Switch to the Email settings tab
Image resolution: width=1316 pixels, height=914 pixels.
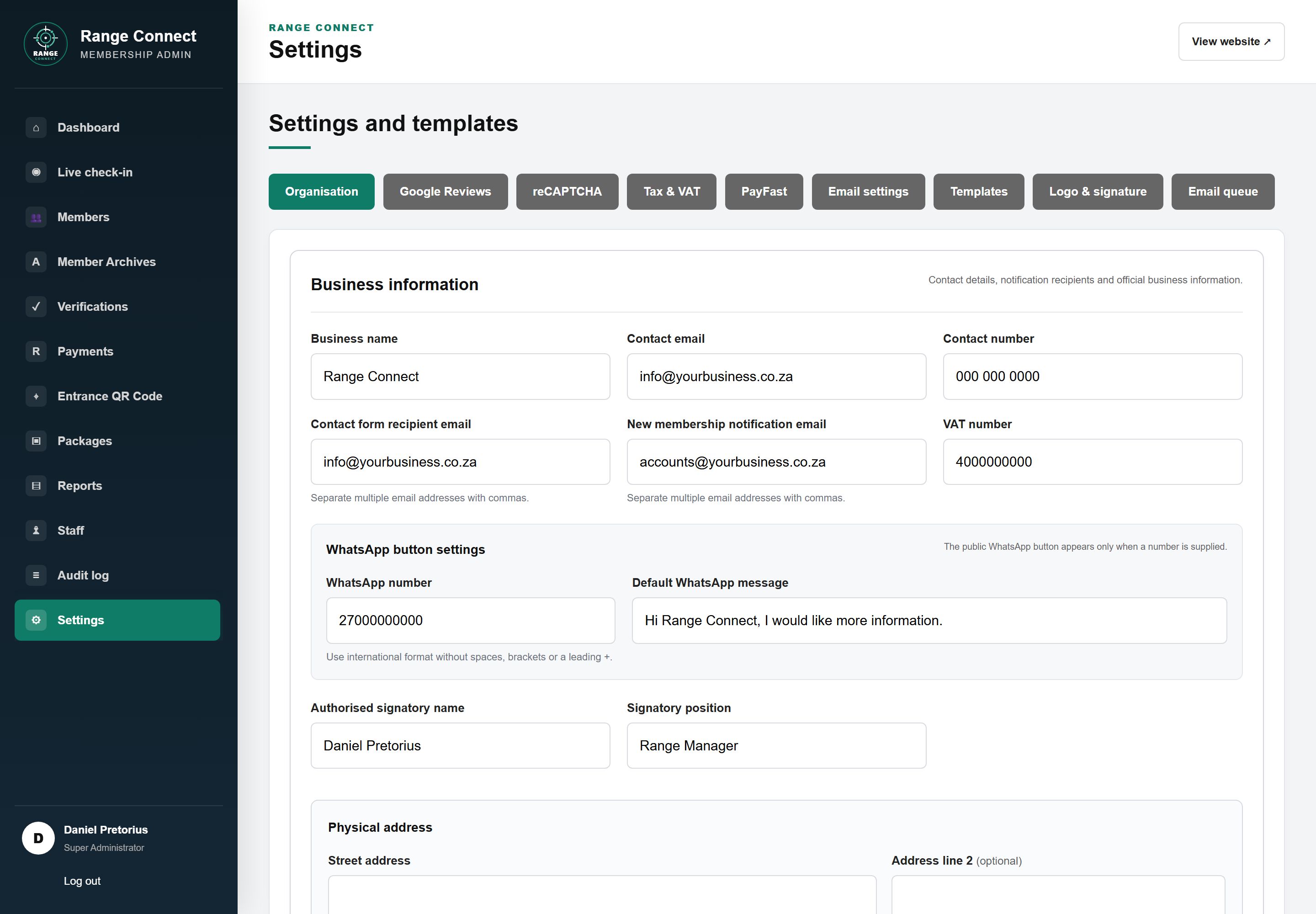pos(868,191)
